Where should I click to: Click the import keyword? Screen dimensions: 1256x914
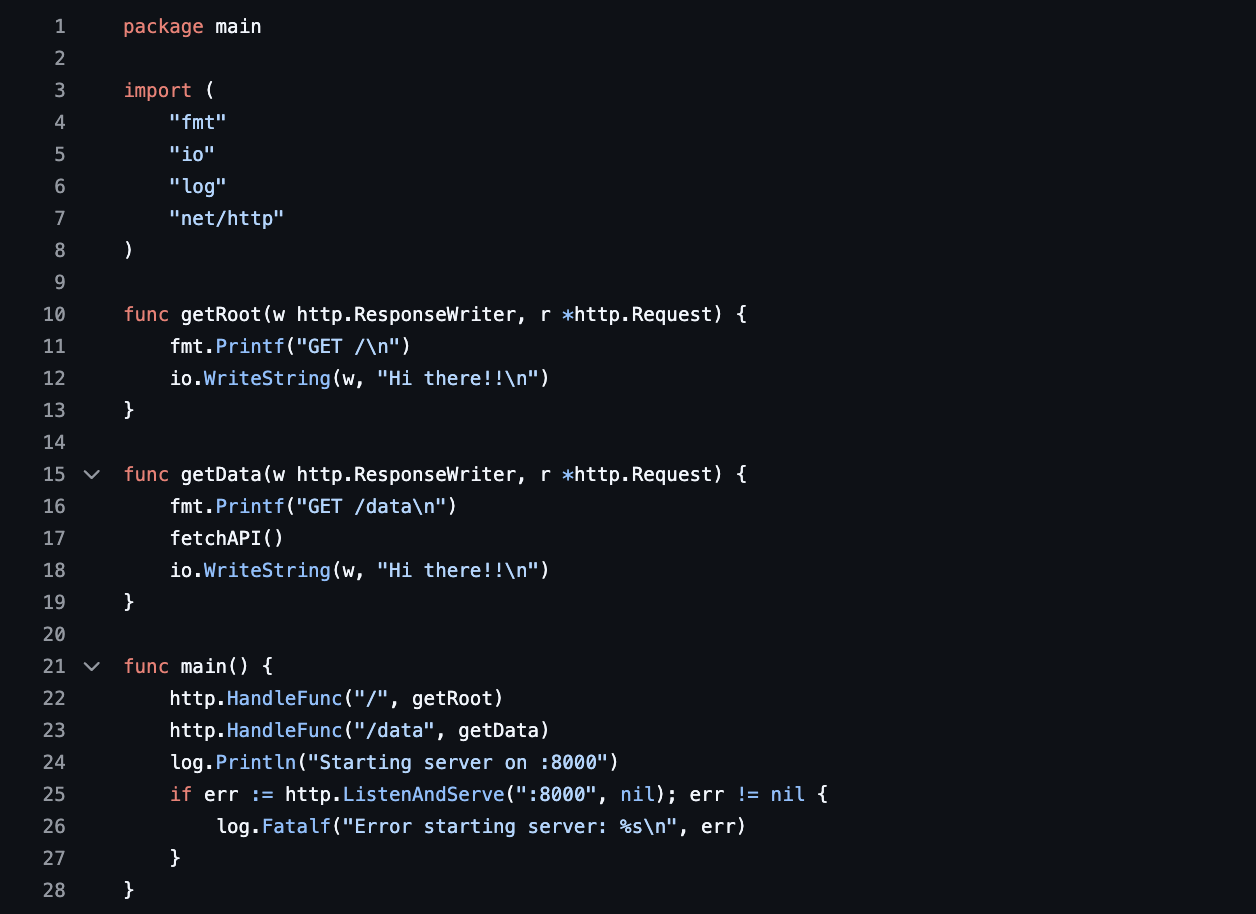(x=157, y=90)
